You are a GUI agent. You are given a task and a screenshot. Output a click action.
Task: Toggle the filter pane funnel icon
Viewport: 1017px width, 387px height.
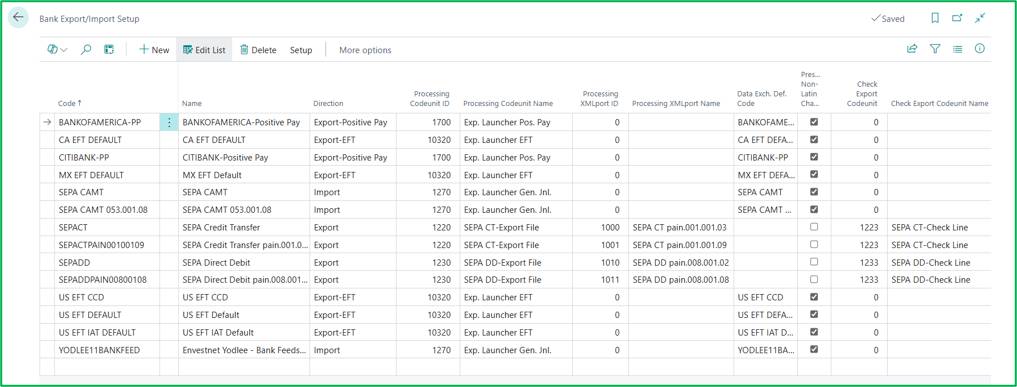click(x=935, y=49)
